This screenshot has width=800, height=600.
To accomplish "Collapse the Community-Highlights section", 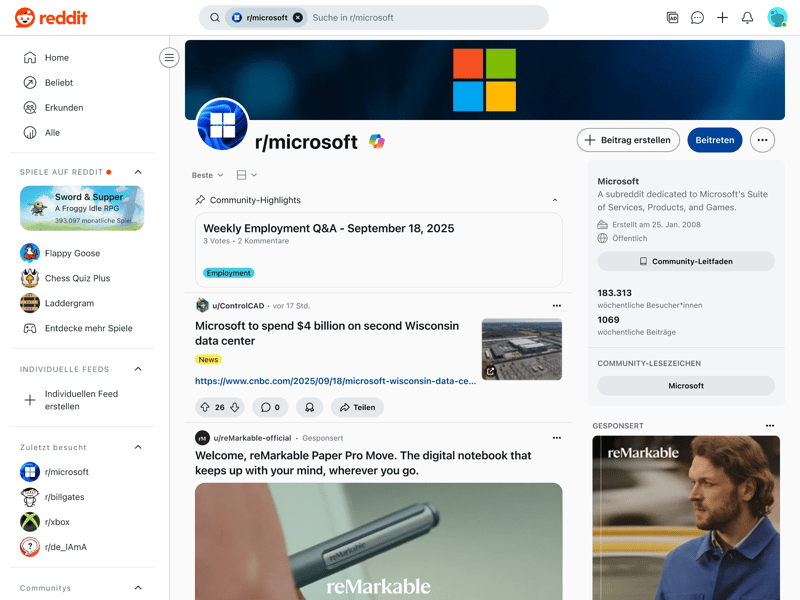I will click(555, 200).
